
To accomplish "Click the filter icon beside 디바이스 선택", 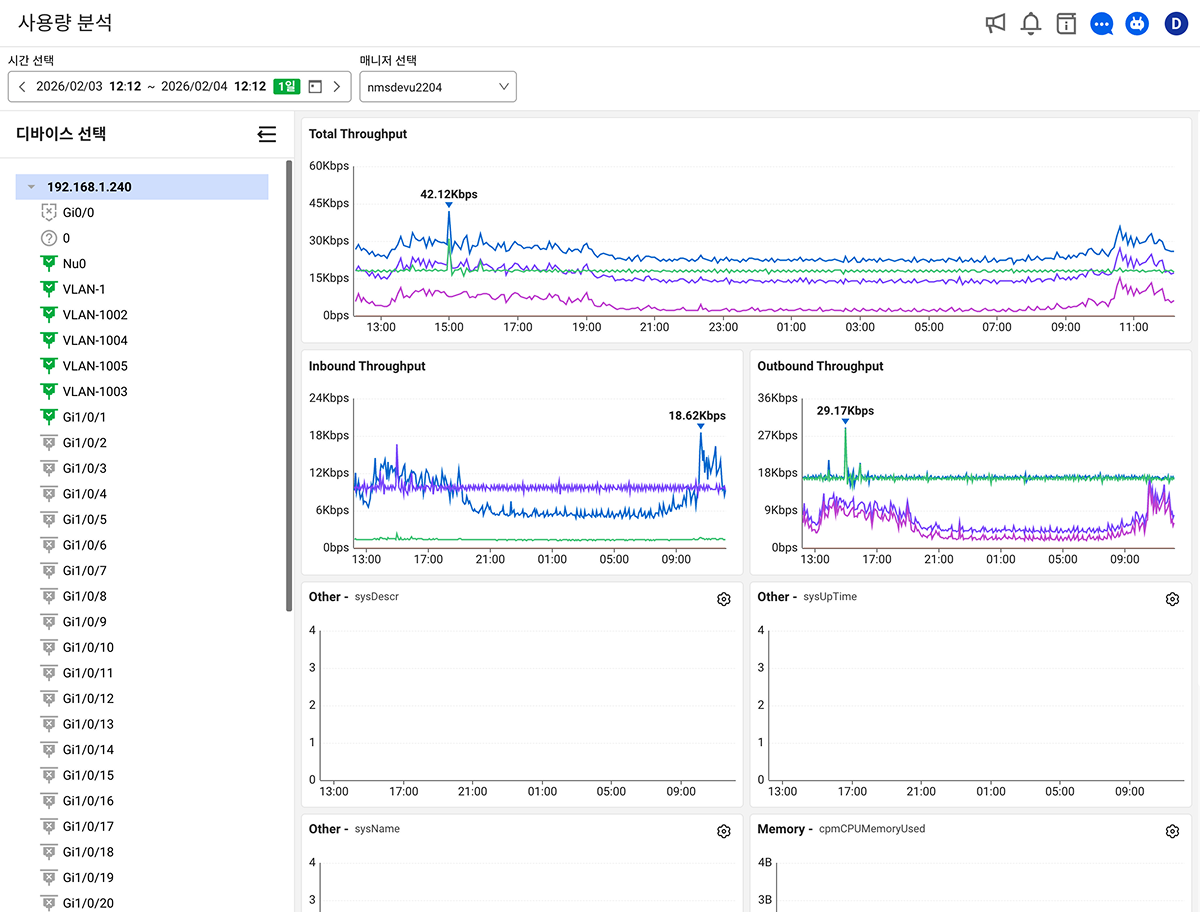I will [266, 133].
